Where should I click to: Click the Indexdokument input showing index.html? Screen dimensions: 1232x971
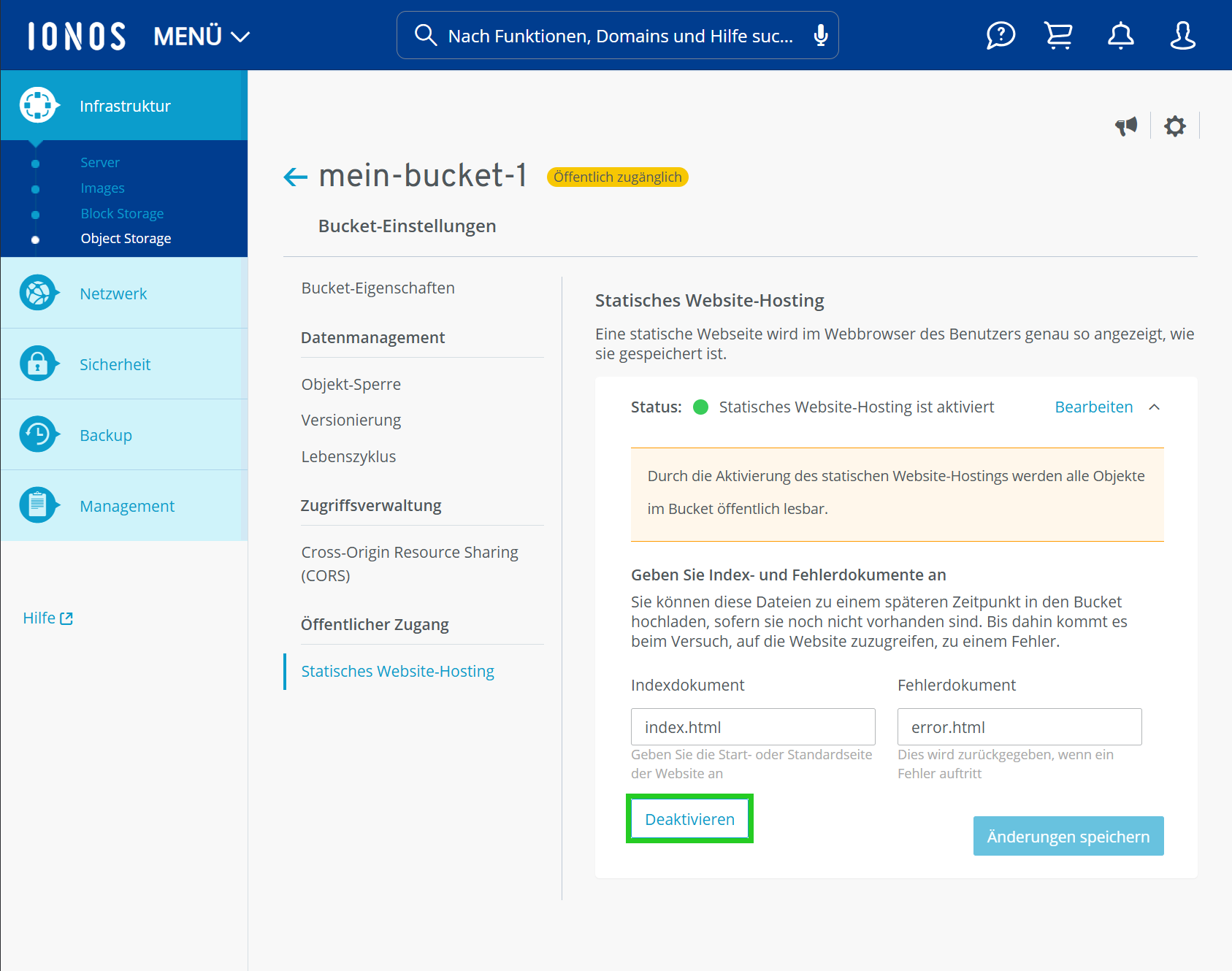tap(752, 726)
